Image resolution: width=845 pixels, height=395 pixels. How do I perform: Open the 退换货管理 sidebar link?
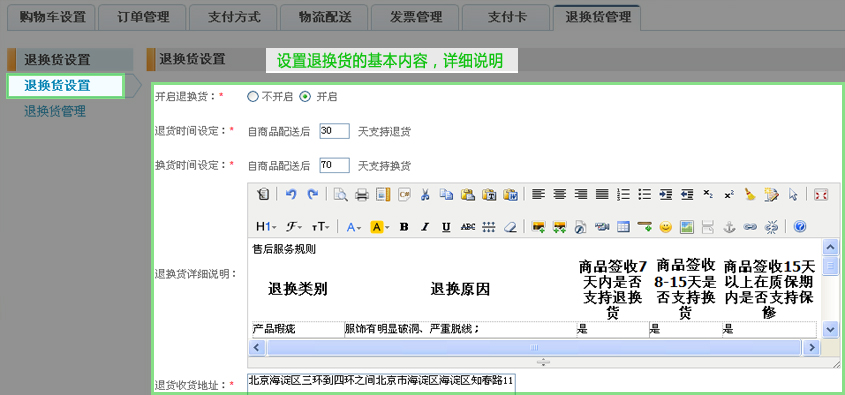[55, 112]
